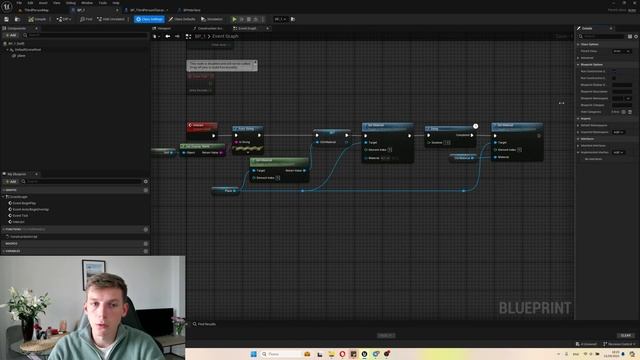This screenshot has width=640, height=360.
Task: Add new variable with Variables plus icon
Action: pos(146,251)
